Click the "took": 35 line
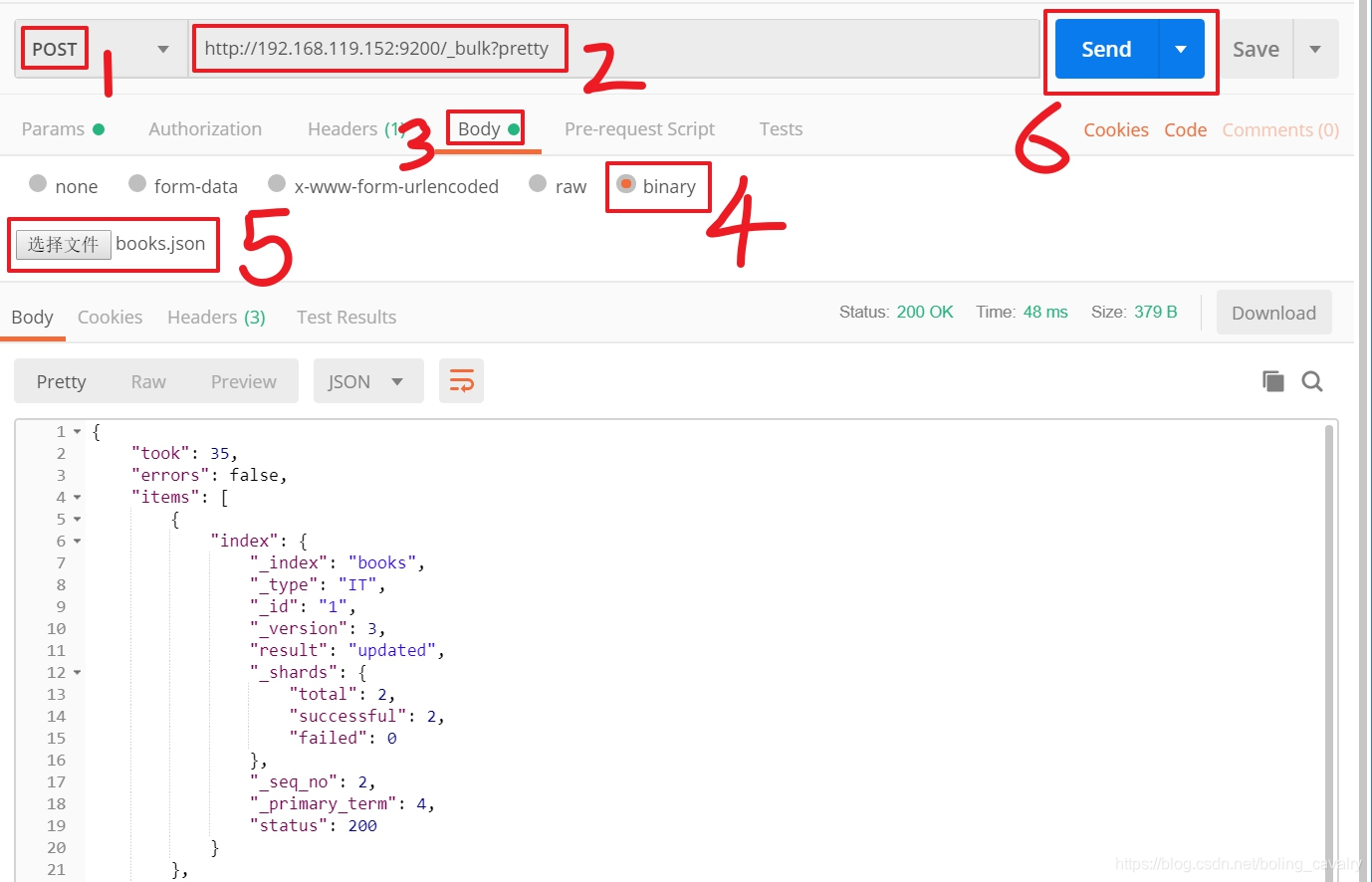1372x882 pixels. click(x=184, y=454)
